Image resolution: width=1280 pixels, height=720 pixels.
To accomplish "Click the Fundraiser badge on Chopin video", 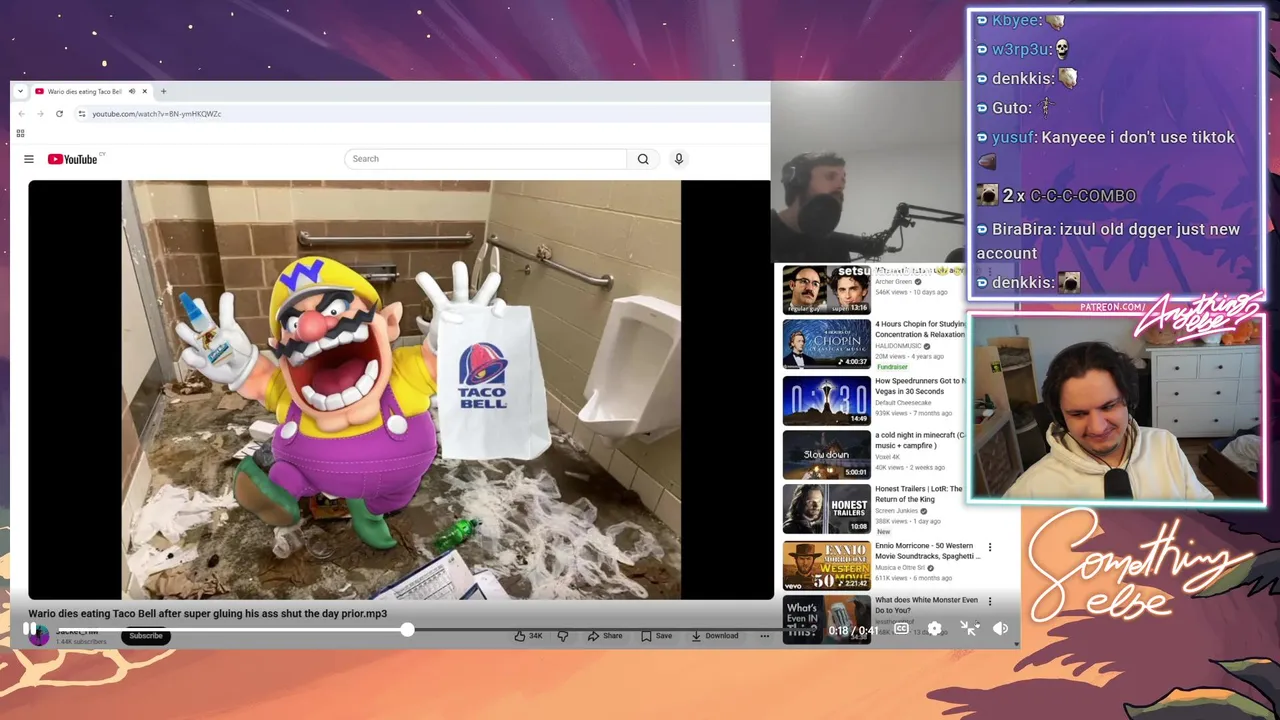I will 892,367.
